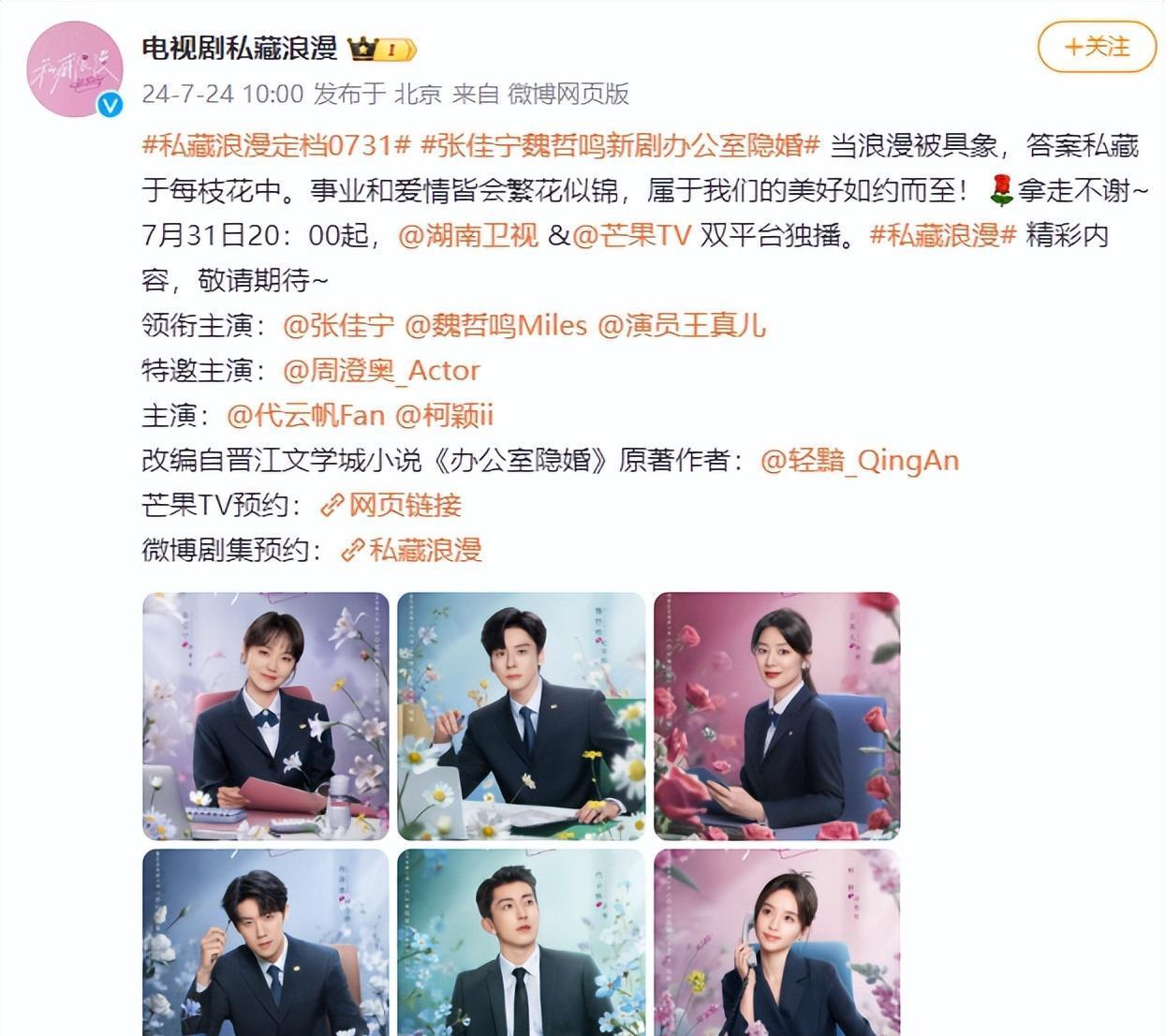This screenshot has width=1165, height=1036.
Task: Open hashtag #私藏浪漫定档0731#
Action: coord(276,145)
